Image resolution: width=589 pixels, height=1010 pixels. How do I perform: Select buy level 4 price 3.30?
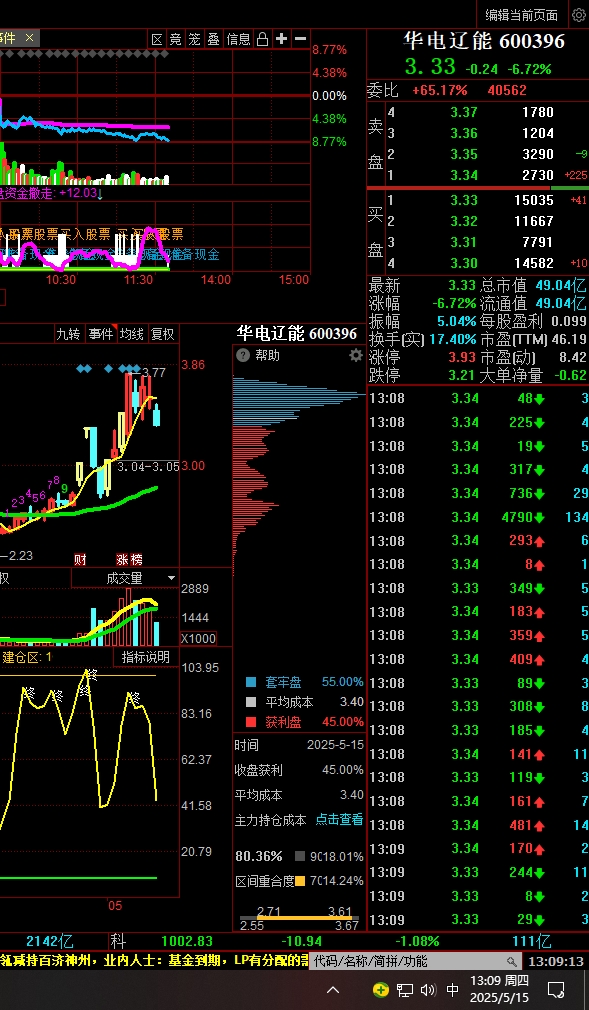pyautogui.click(x=464, y=263)
